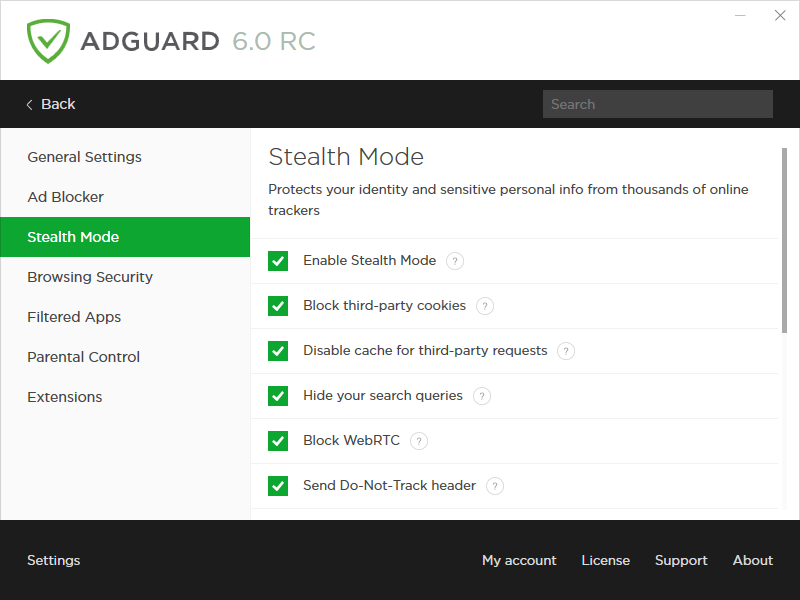The width and height of the screenshot is (800, 600).
Task: Toggle Disable cache for third-party requests
Action: point(278,351)
